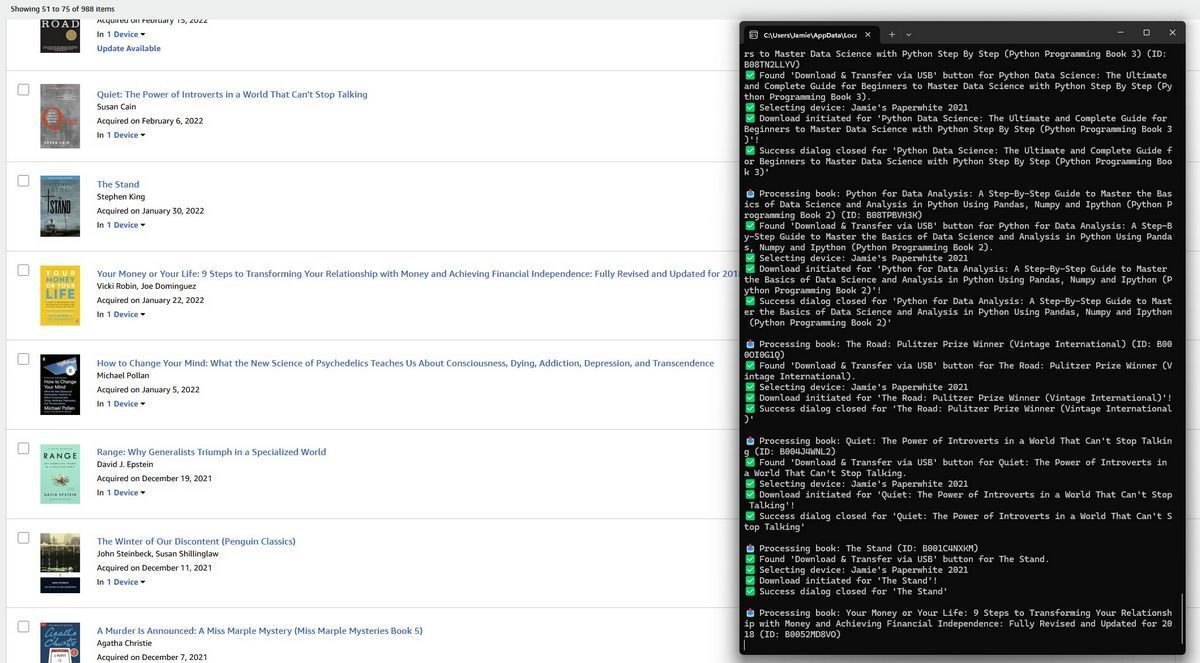The height and width of the screenshot is (663, 1200).
Task: Open The Winter of Our Discontent title link
Action: point(195,540)
